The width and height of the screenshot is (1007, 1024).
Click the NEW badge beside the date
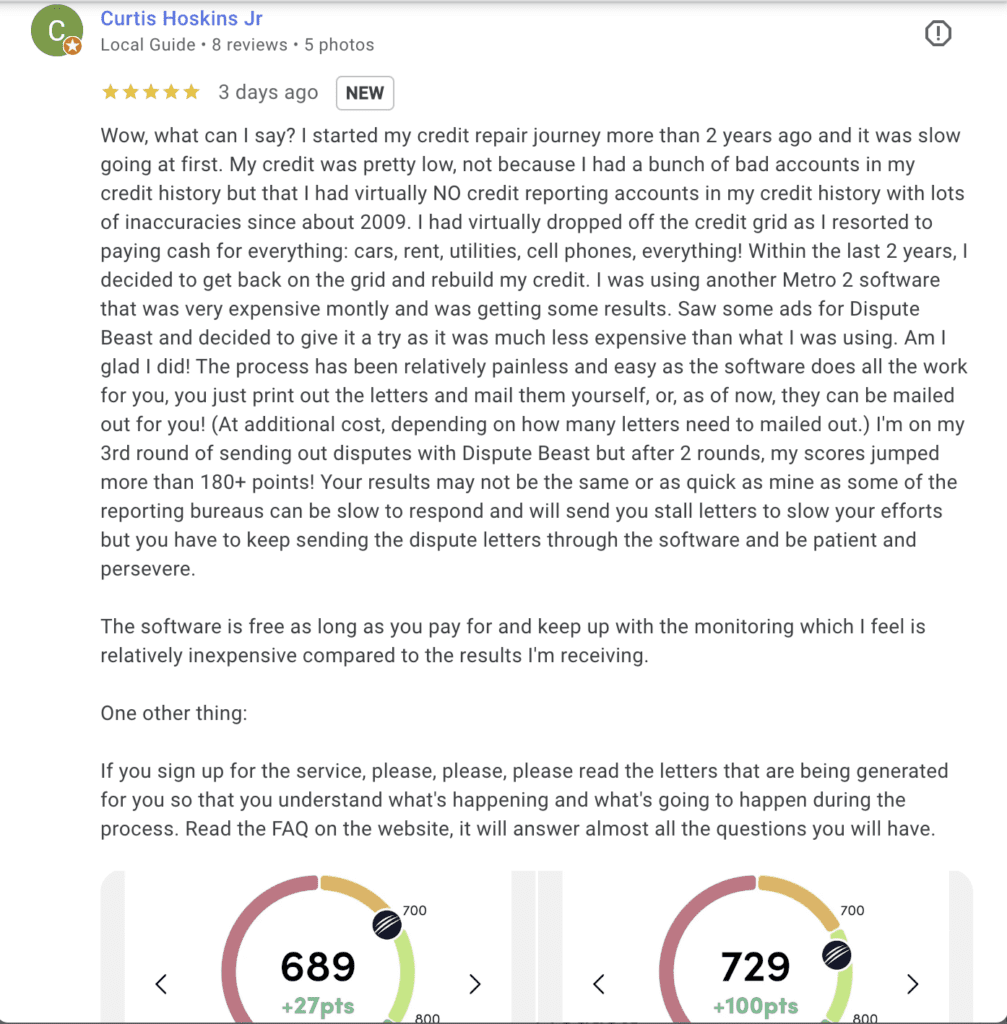[365, 93]
